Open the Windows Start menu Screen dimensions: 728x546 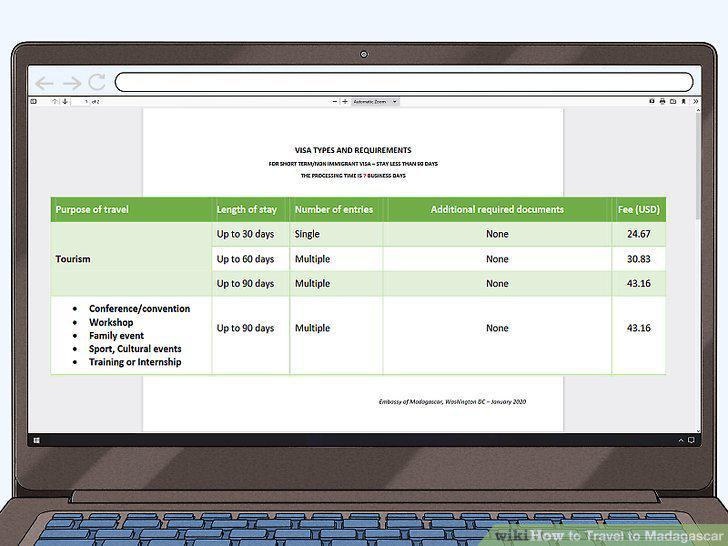coord(37,440)
